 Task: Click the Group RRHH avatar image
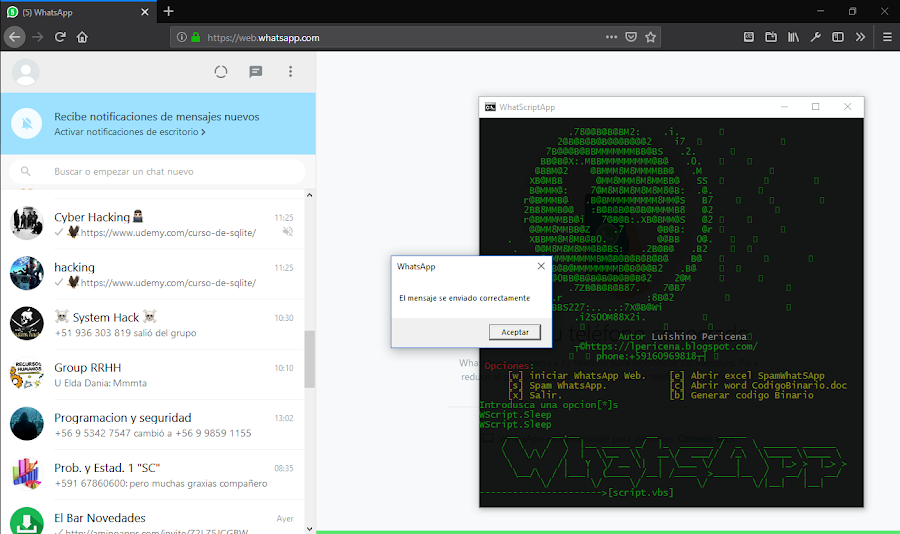pos(26,374)
